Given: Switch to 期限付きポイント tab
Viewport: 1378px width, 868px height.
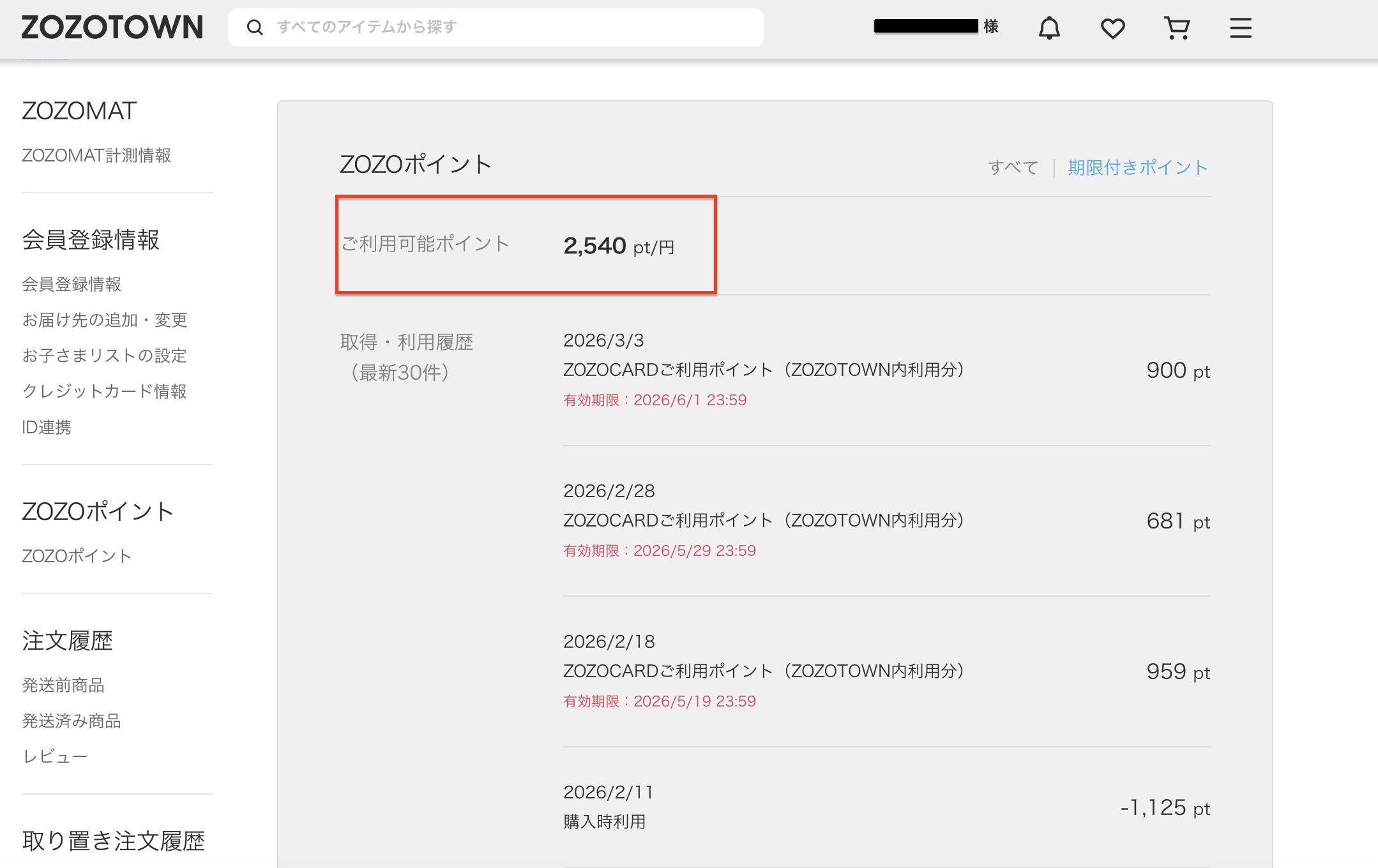Looking at the screenshot, I should [1137, 167].
